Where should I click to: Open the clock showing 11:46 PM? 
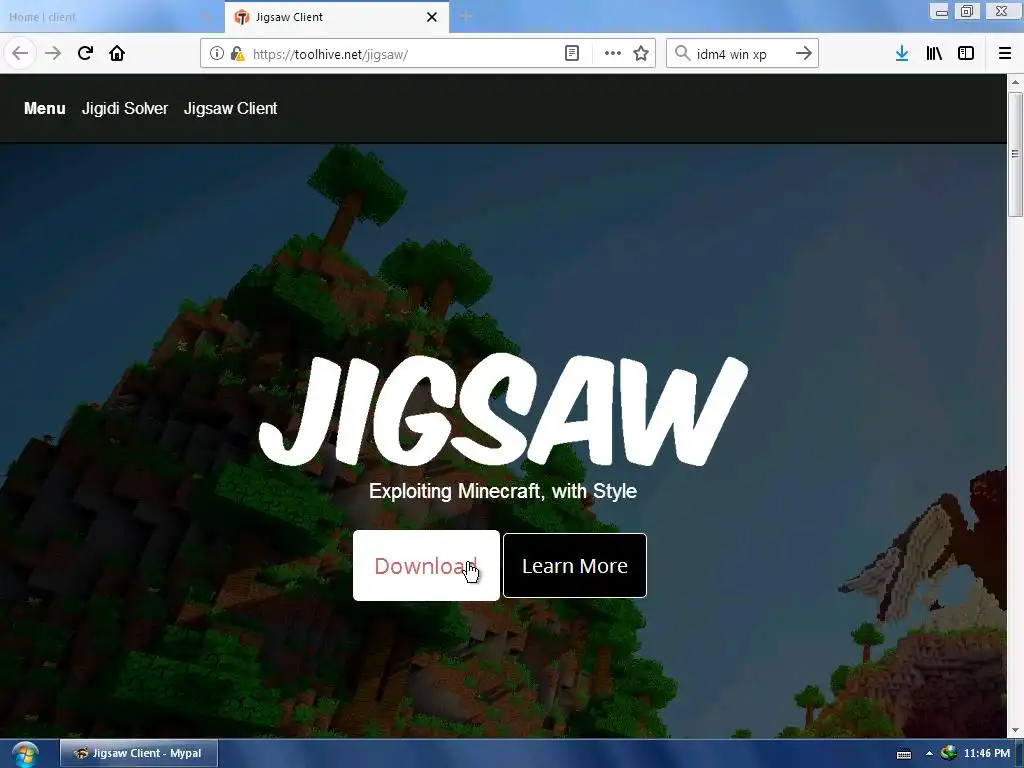[x=987, y=753]
